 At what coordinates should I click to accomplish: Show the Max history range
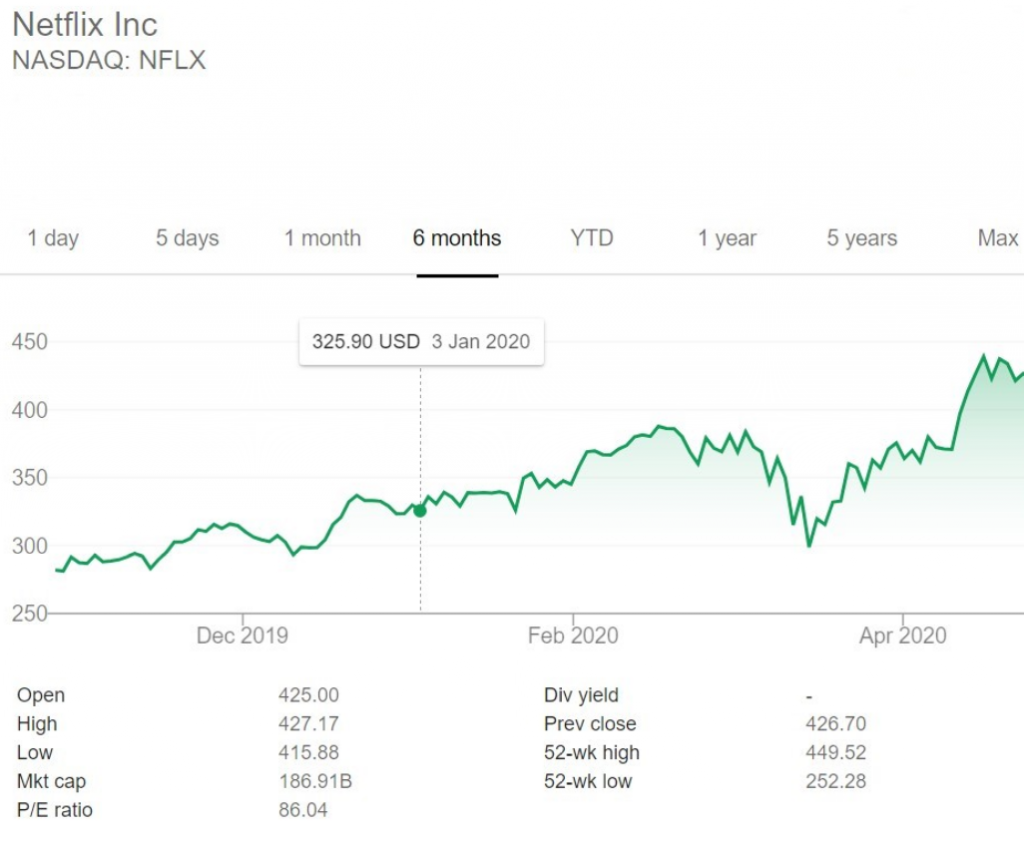coord(997,238)
